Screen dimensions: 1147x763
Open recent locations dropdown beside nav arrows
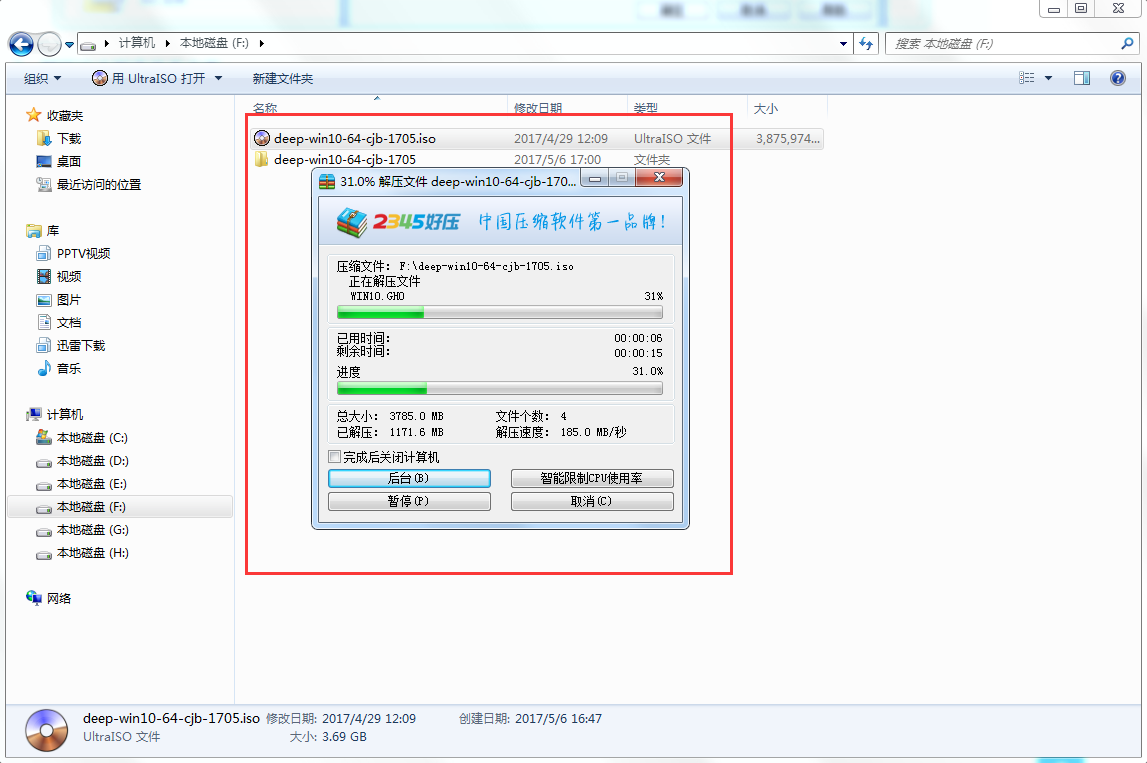[69, 45]
